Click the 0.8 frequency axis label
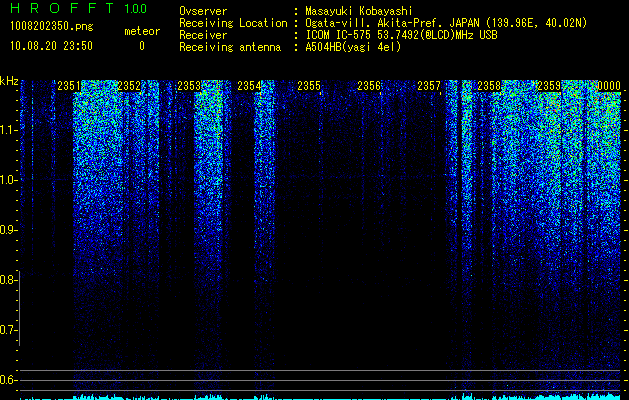 click(7, 280)
